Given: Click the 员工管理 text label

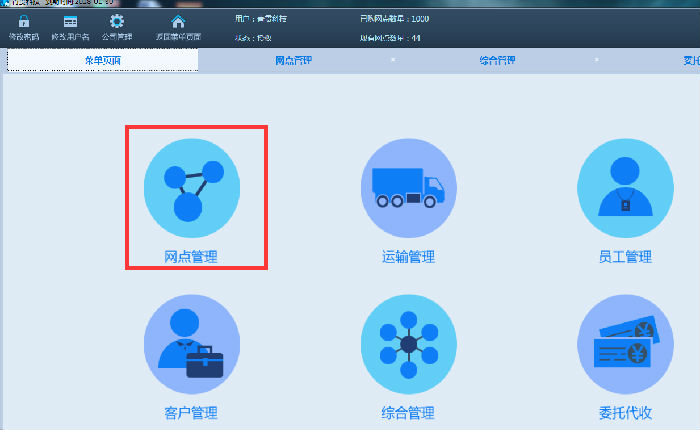Looking at the screenshot, I should tap(624, 257).
